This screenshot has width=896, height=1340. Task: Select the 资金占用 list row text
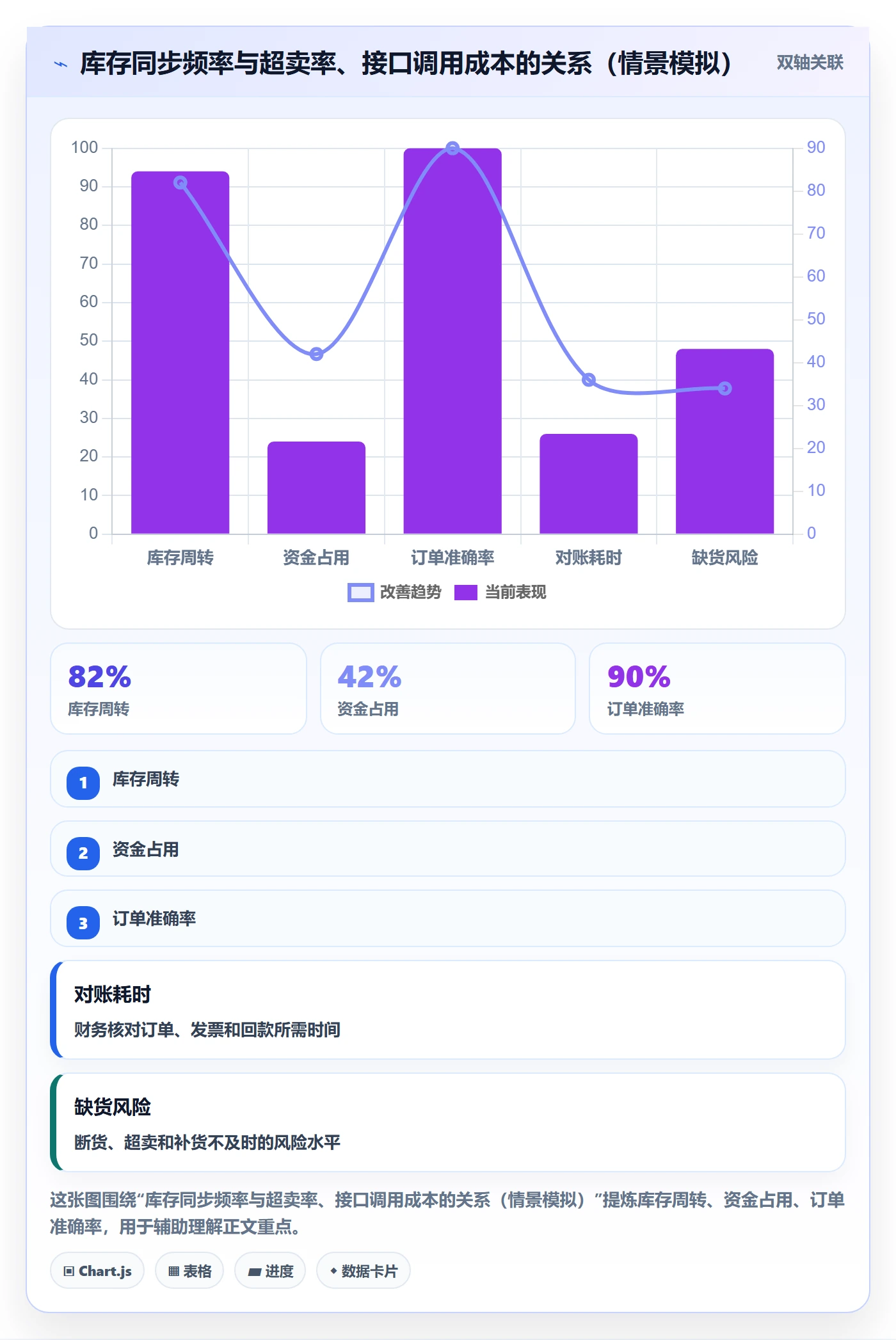146,850
